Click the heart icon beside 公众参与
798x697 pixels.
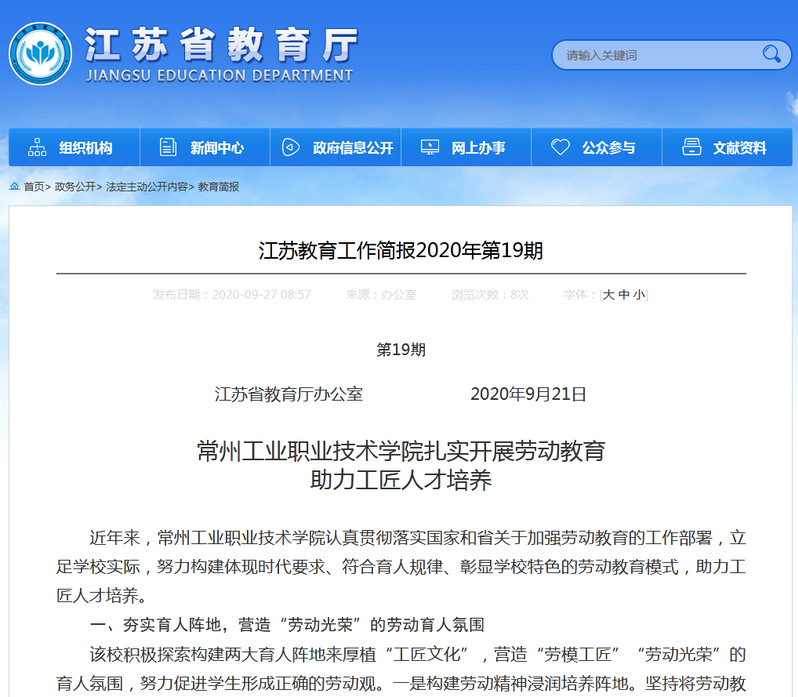pos(560,147)
